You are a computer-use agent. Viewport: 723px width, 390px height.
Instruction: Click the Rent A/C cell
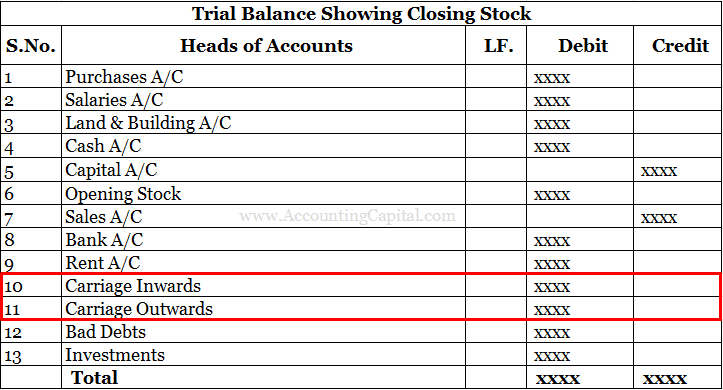102,263
